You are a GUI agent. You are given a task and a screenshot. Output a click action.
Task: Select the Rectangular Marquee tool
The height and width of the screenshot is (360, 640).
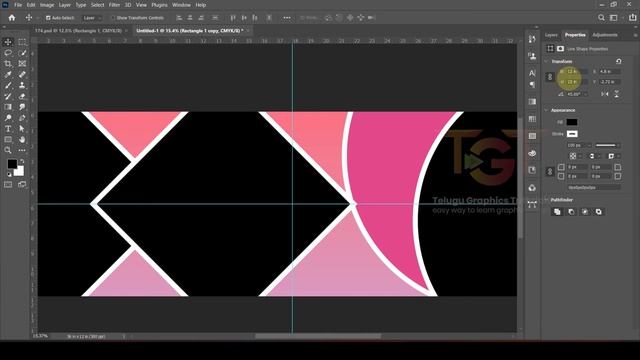(22, 42)
